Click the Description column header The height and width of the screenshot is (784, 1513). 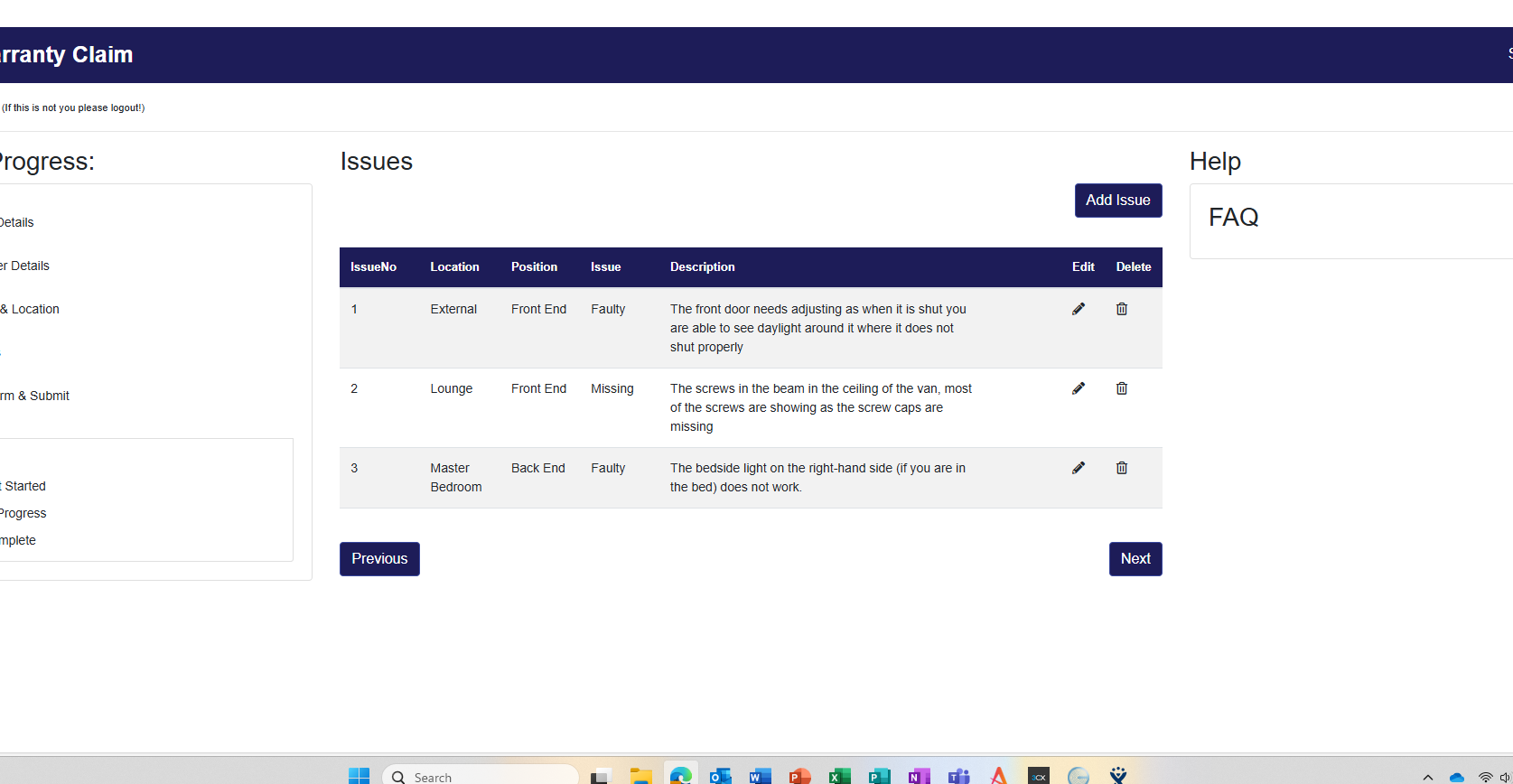coord(703,267)
